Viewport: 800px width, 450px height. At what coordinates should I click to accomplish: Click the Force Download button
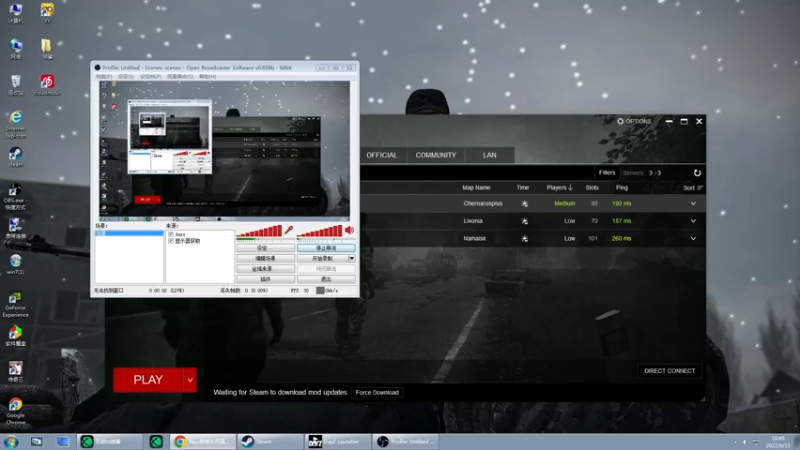click(377, 392)
